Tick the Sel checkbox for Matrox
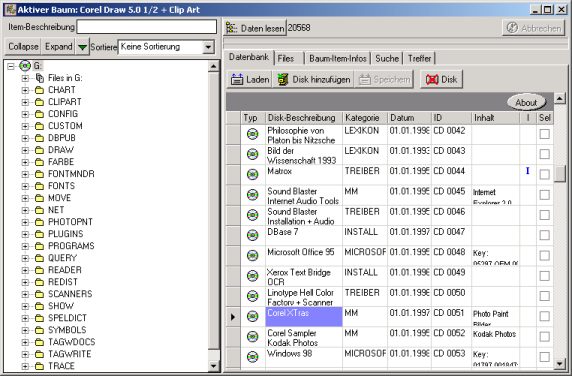Viewport: 572px width, 376px height. pyautogui.click(x=544, y=174)
